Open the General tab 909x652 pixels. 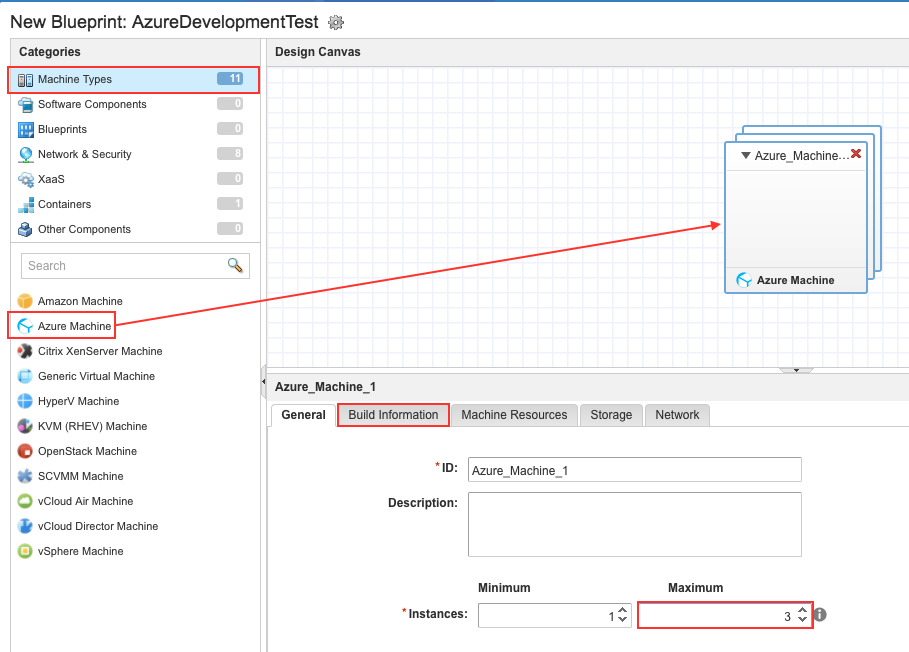coord(303,415)
